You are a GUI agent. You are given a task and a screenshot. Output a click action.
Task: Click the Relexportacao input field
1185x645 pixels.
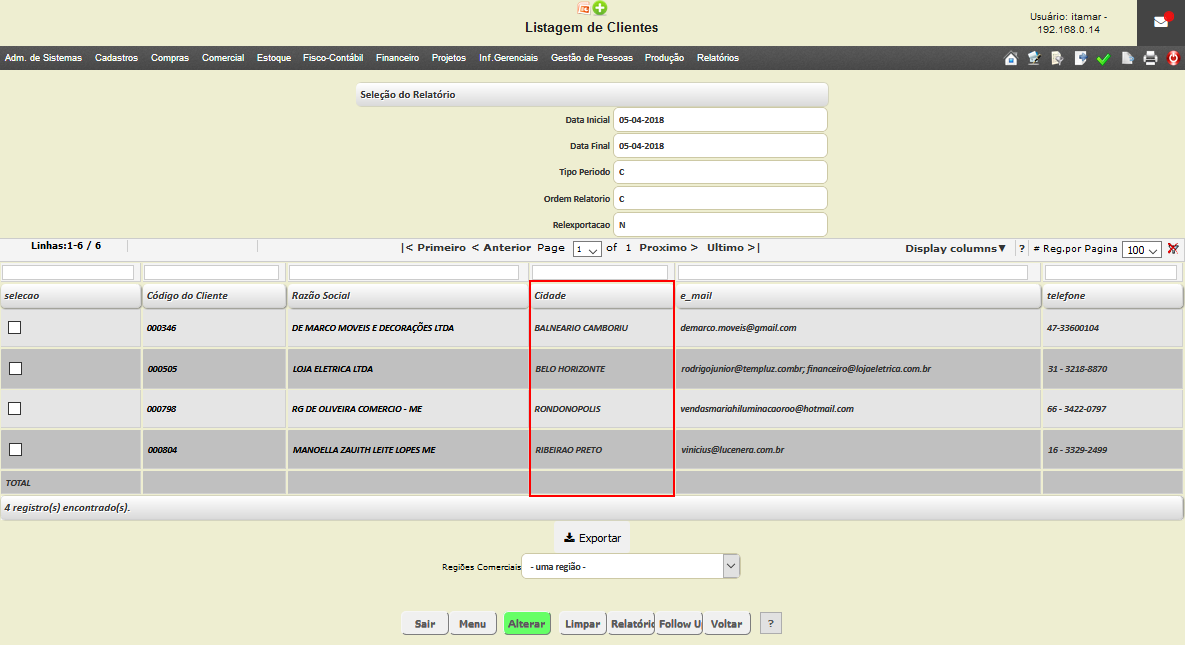tap(720, 225)
